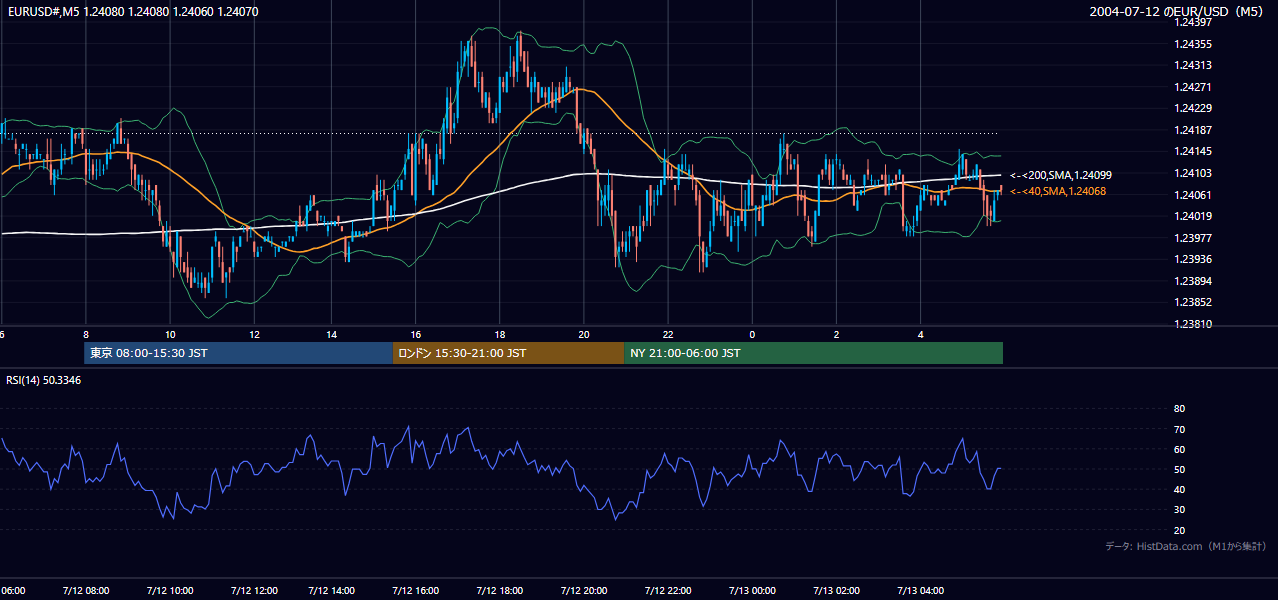Select the 東京 08:00-15:30 JST session bar
Viewport: 1278px width, 600px height.
click(x=238, y=353)
